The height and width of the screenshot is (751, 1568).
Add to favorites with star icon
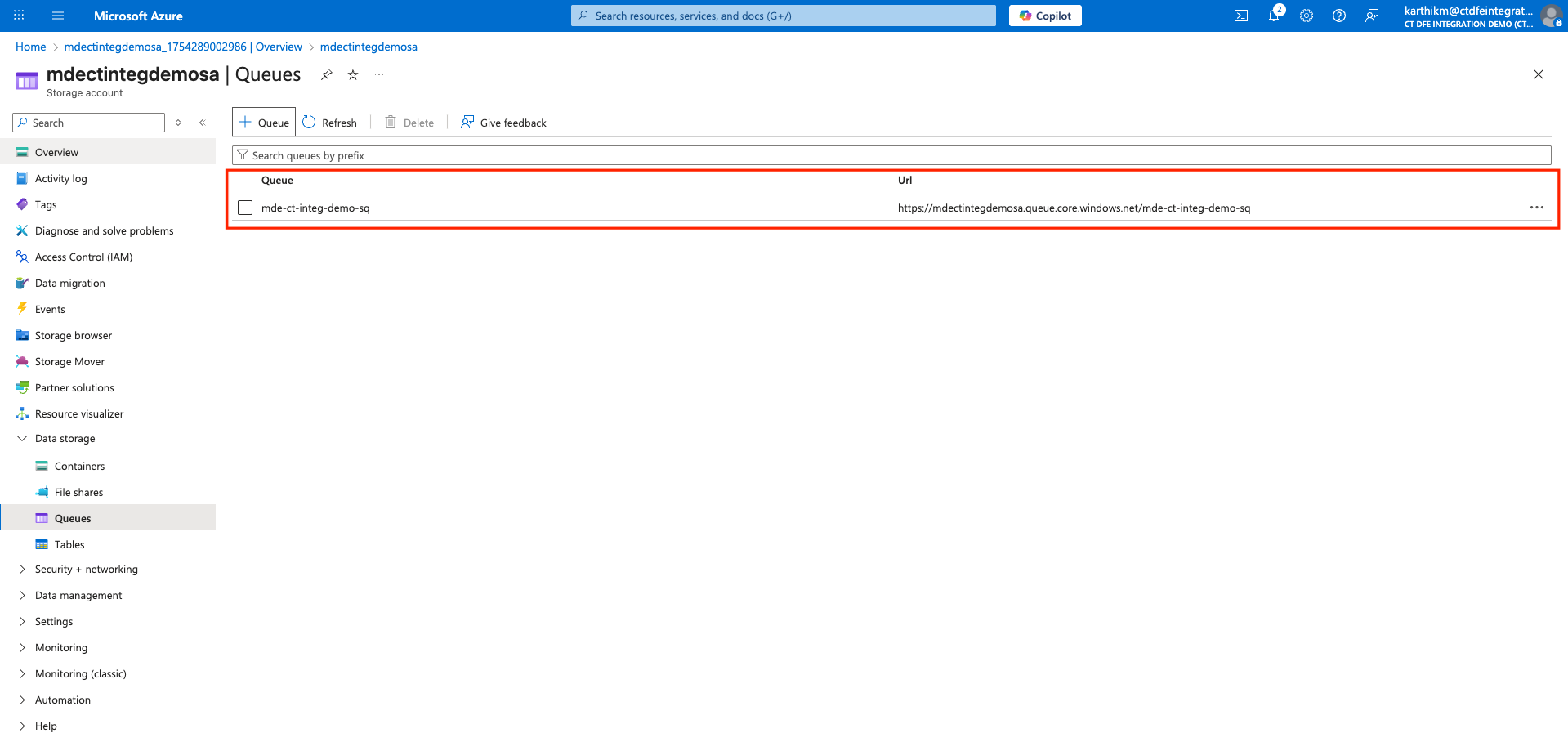click(353, 74)
